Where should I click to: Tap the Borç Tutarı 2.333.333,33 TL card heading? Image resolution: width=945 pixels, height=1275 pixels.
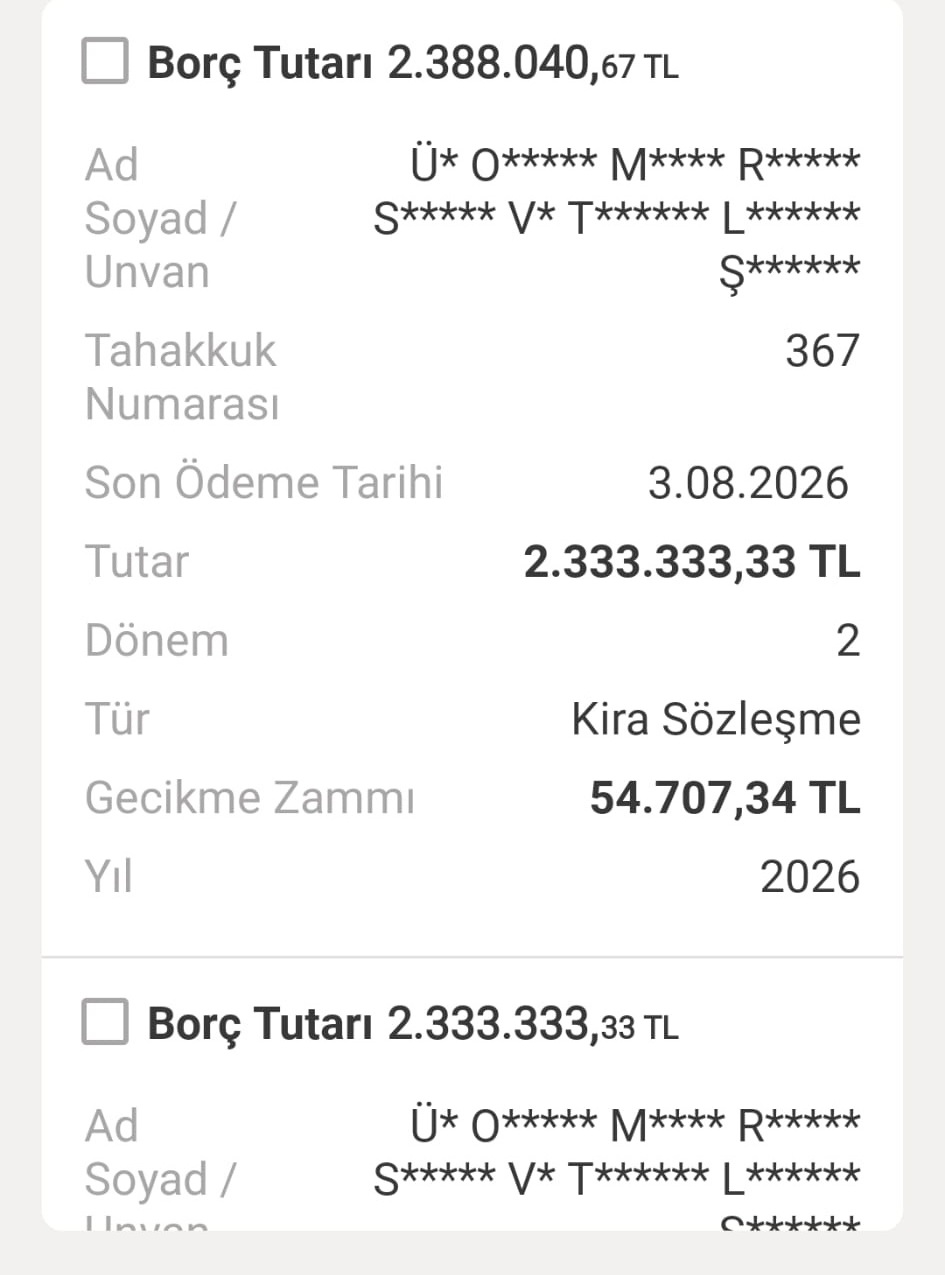point(413,1024)
